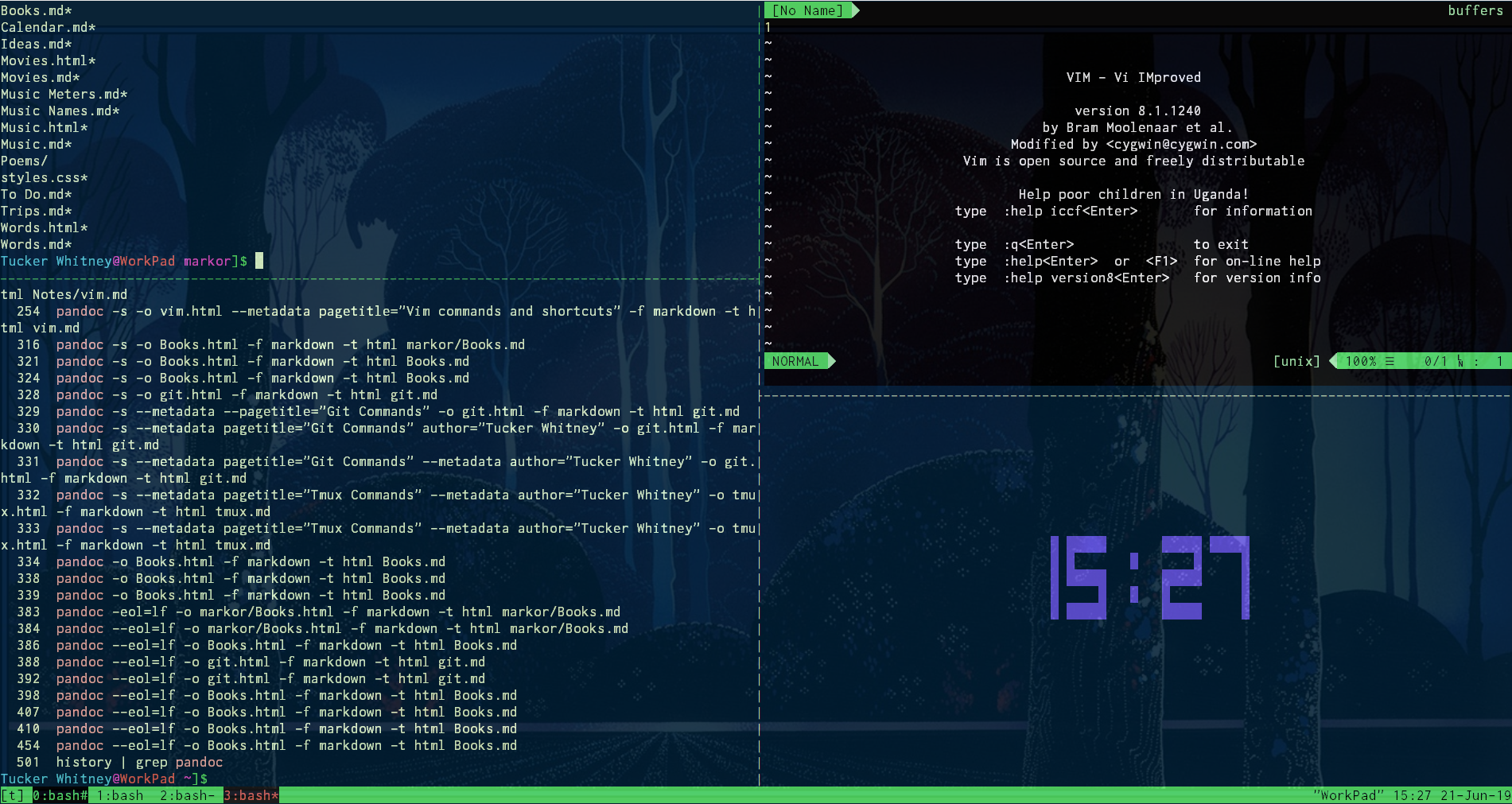Switch to tmux window 0:bash
The height and width of the screenshot is (804, 1512).
(60, 795)
